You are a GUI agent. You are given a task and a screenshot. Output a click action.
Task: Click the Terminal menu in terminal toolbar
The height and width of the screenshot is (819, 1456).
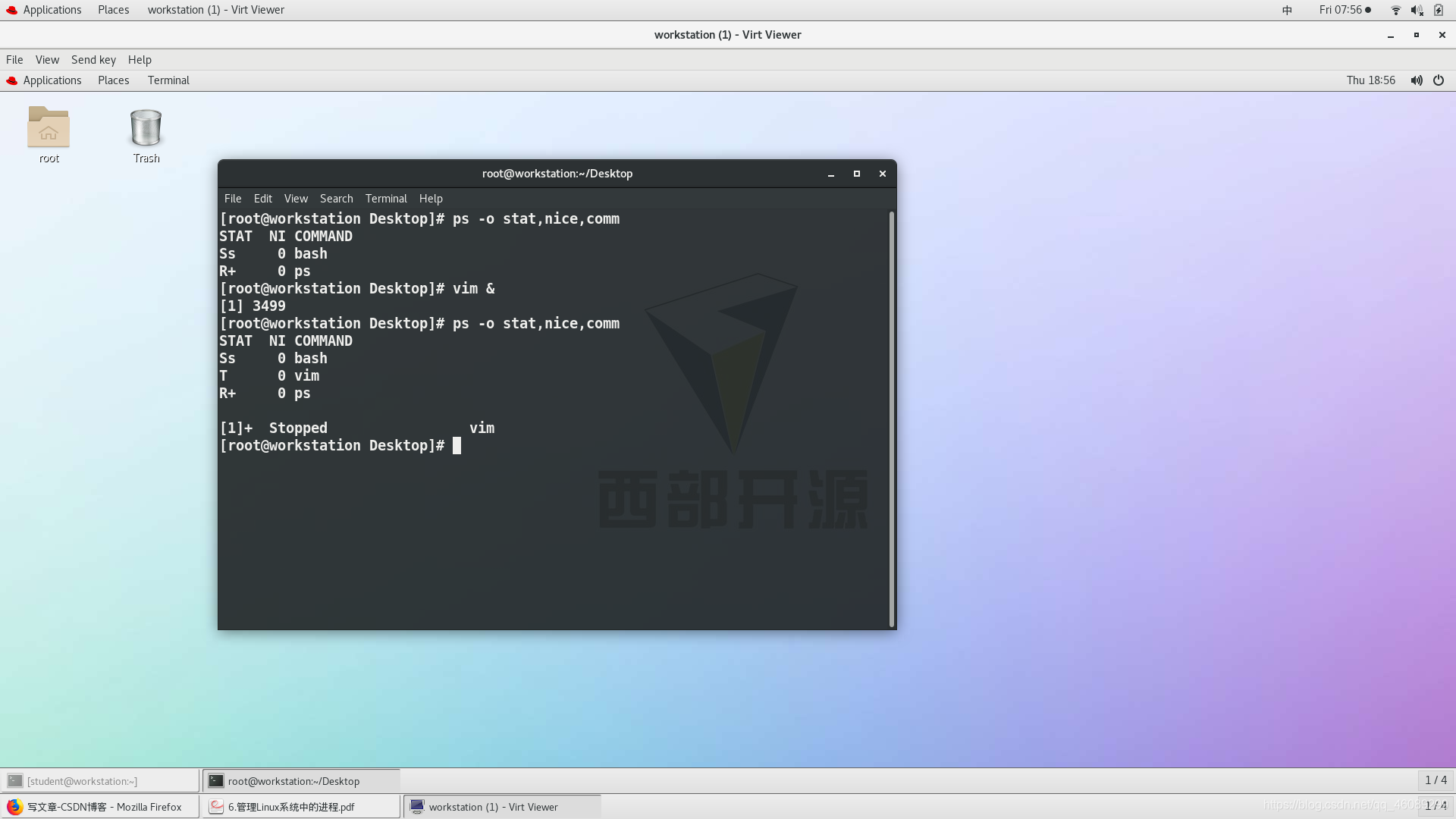pos(386,198)
